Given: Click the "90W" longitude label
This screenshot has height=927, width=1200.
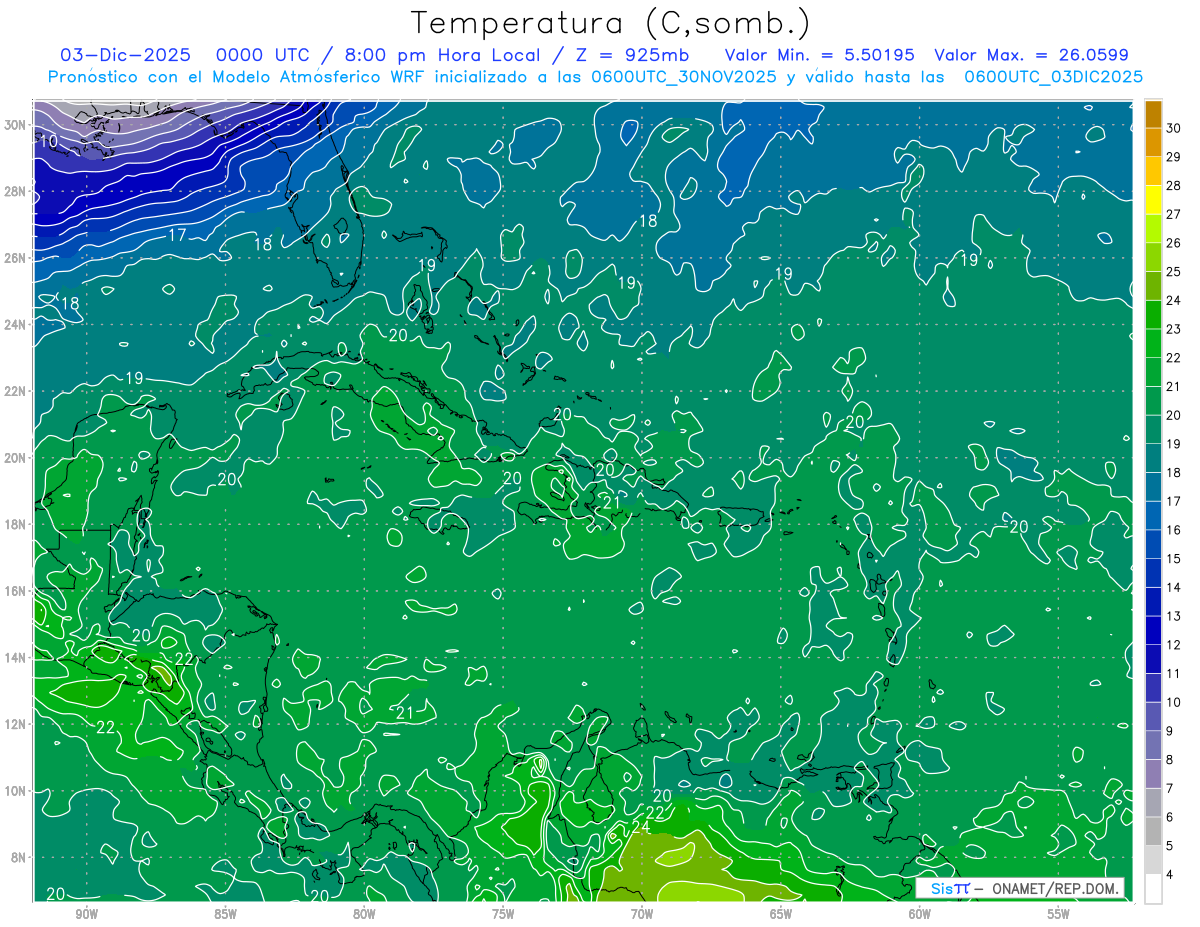Looking at the screenshot, I should pyautogui.click(x=86, y=914).
